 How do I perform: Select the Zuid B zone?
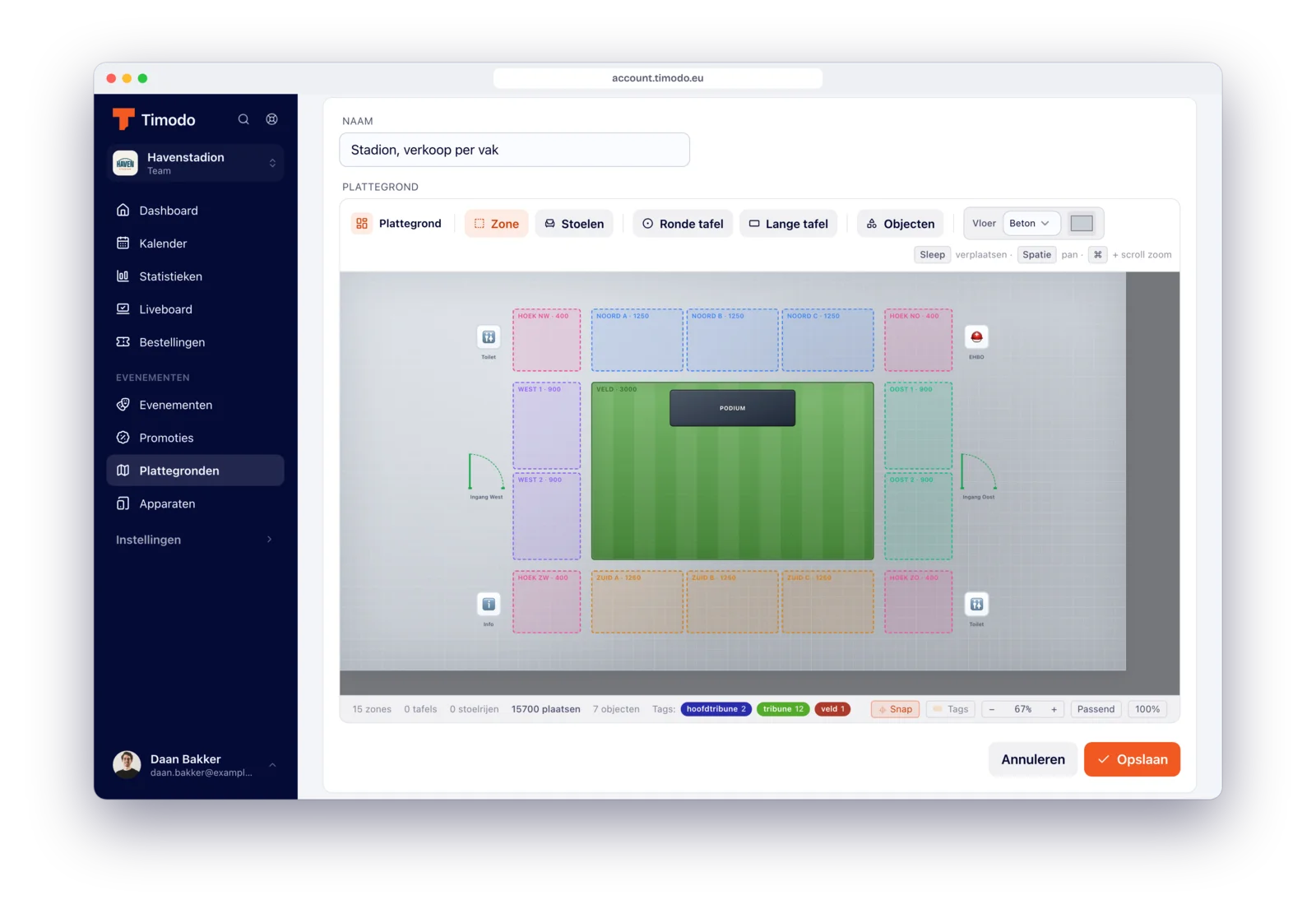(x=732, y=602)
